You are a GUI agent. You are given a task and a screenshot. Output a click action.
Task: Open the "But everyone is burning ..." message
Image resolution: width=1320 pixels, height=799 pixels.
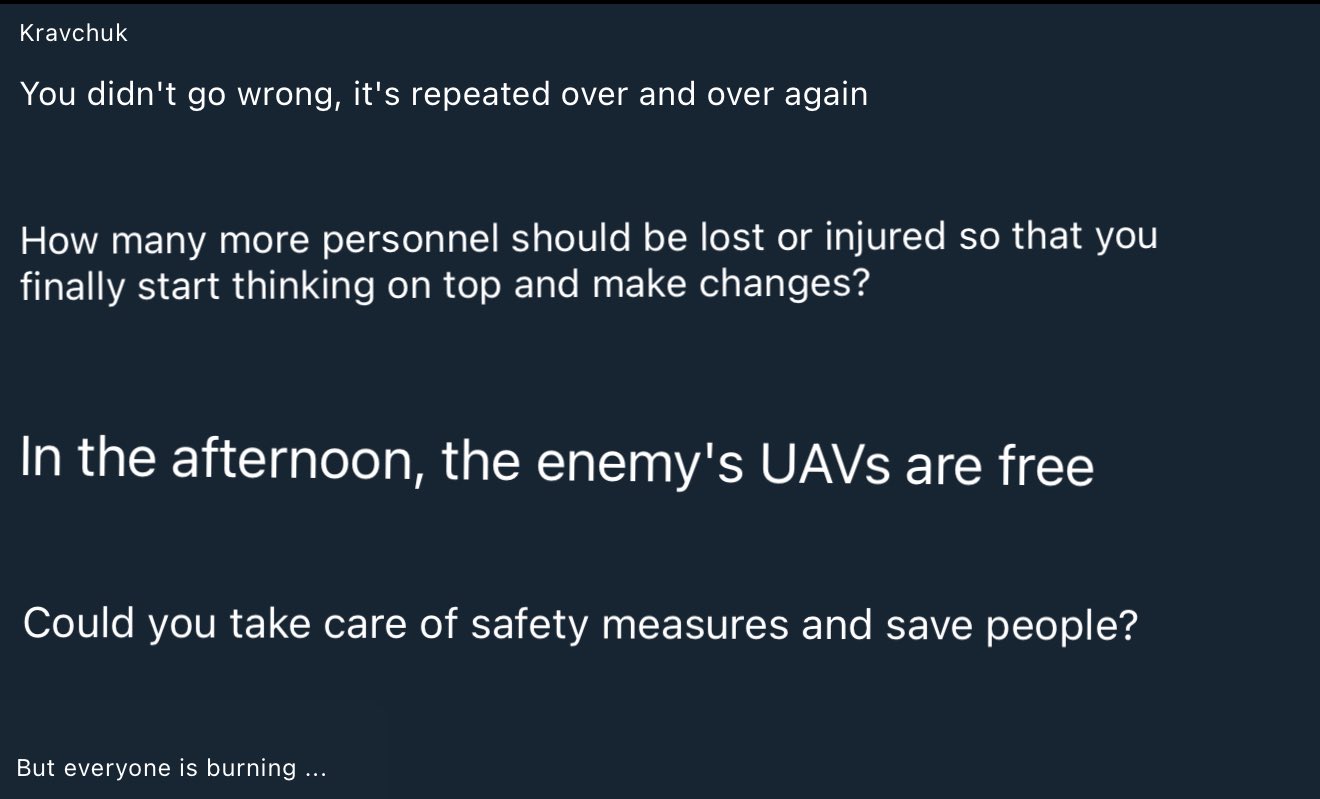[x=171, y=768]
